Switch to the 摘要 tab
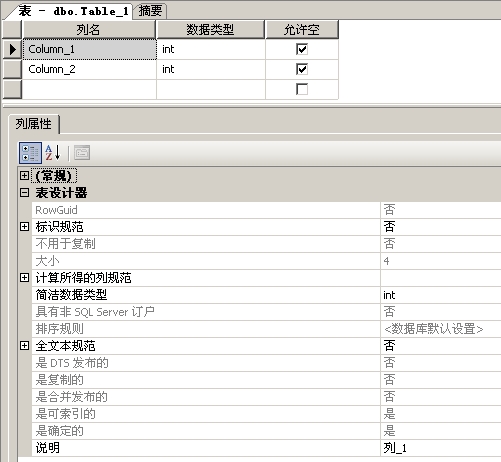The image size is (501, 462). click(x=150, y=11)
